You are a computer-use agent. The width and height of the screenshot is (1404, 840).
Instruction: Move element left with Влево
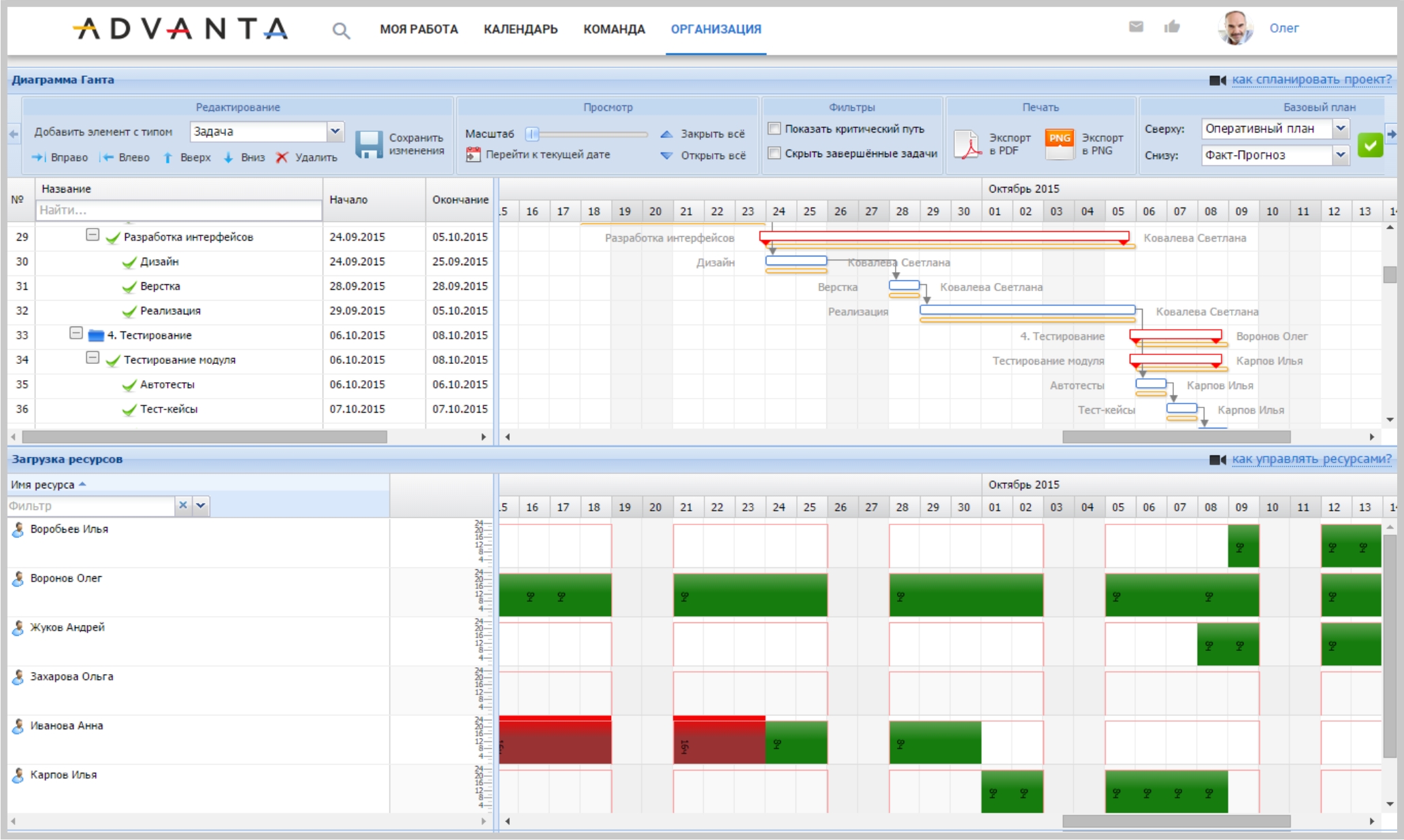coord(125,157)
